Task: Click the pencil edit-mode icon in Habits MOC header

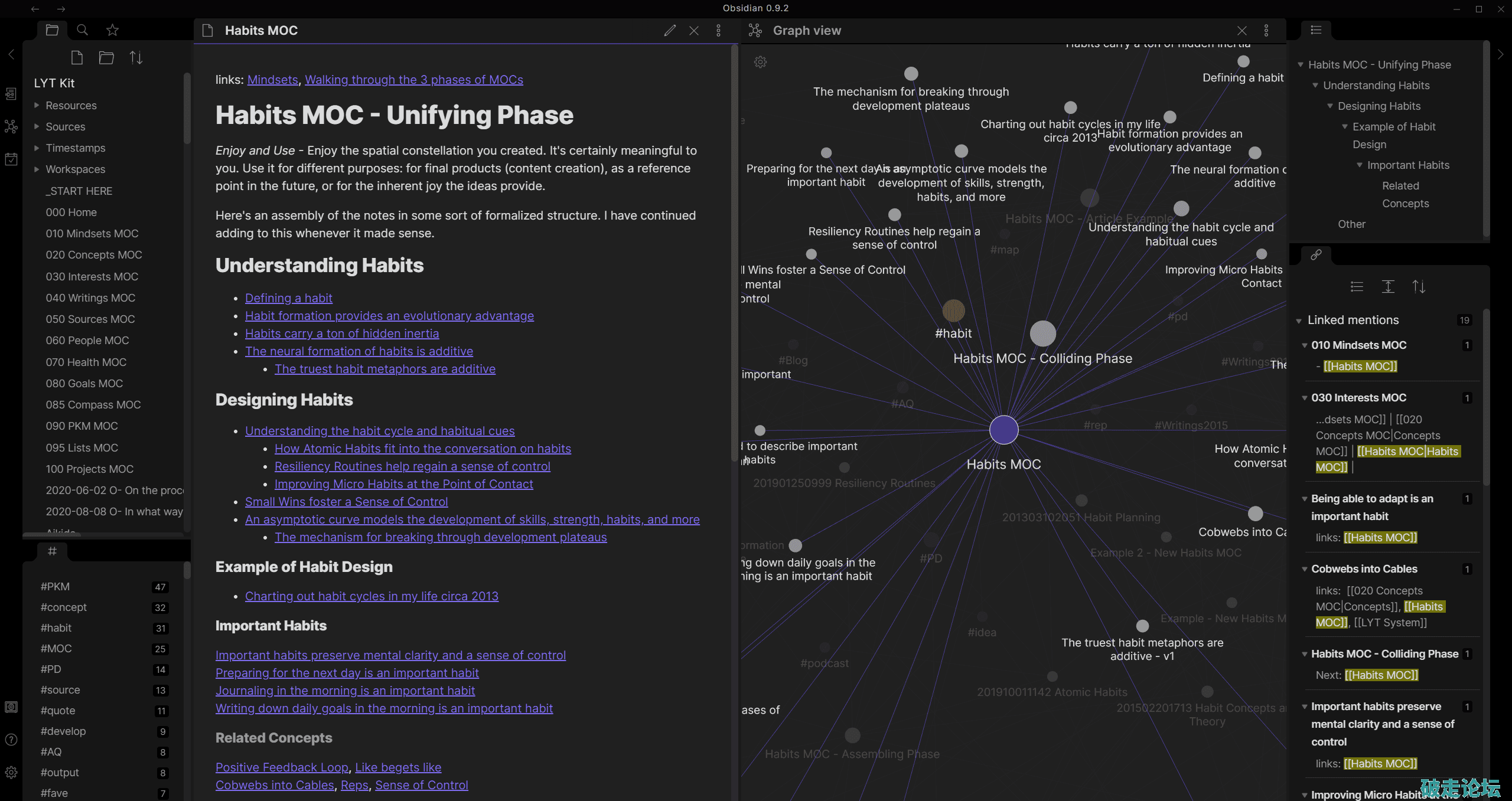Action: (x=669, y=31)
